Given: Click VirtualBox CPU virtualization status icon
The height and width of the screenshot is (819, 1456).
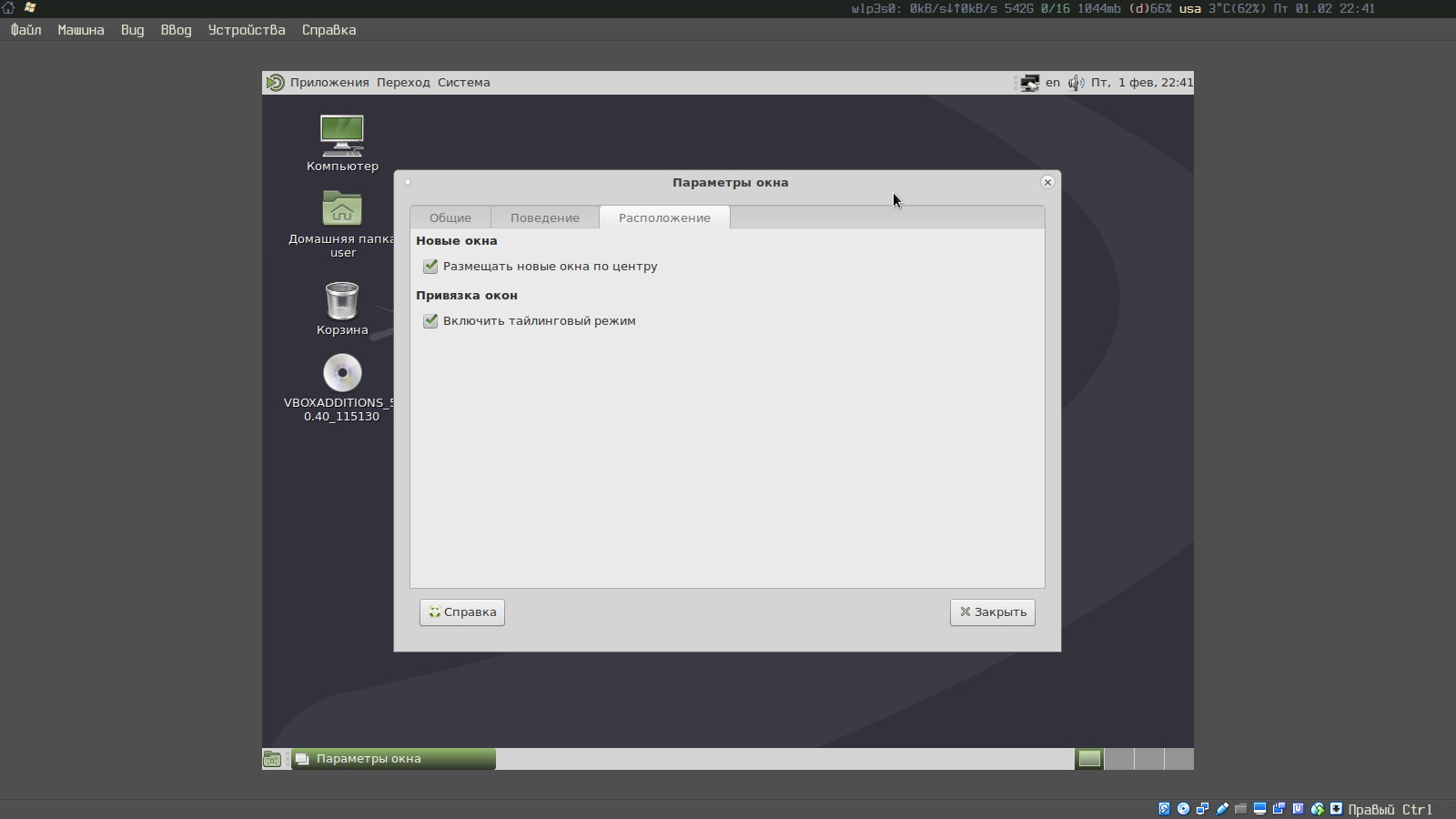Looking at the screenshot, I should point(1298,809).
